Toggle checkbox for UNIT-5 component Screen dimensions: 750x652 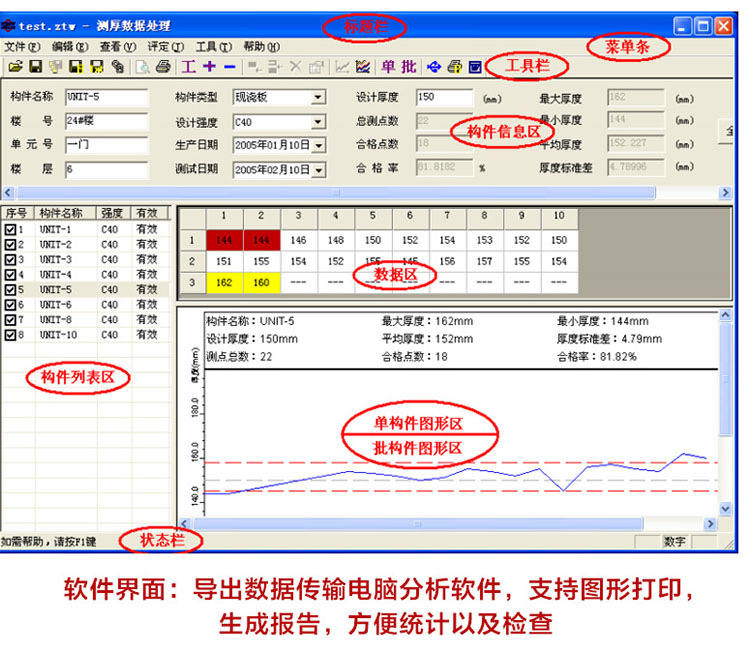10,290
